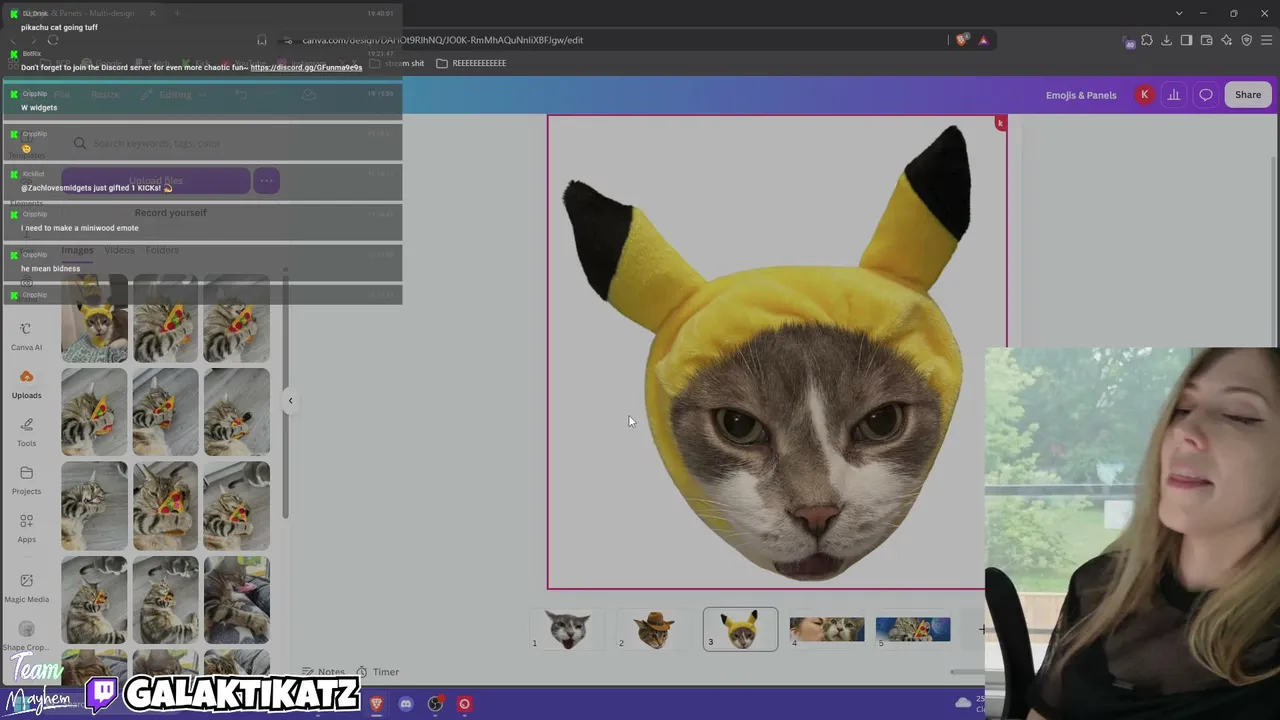Image resolution: width=1280 pixels, height=720 pixels.
Task: Collapse the uploads side panel arrow
Action: pyautogui.click(x=290, y=401)
